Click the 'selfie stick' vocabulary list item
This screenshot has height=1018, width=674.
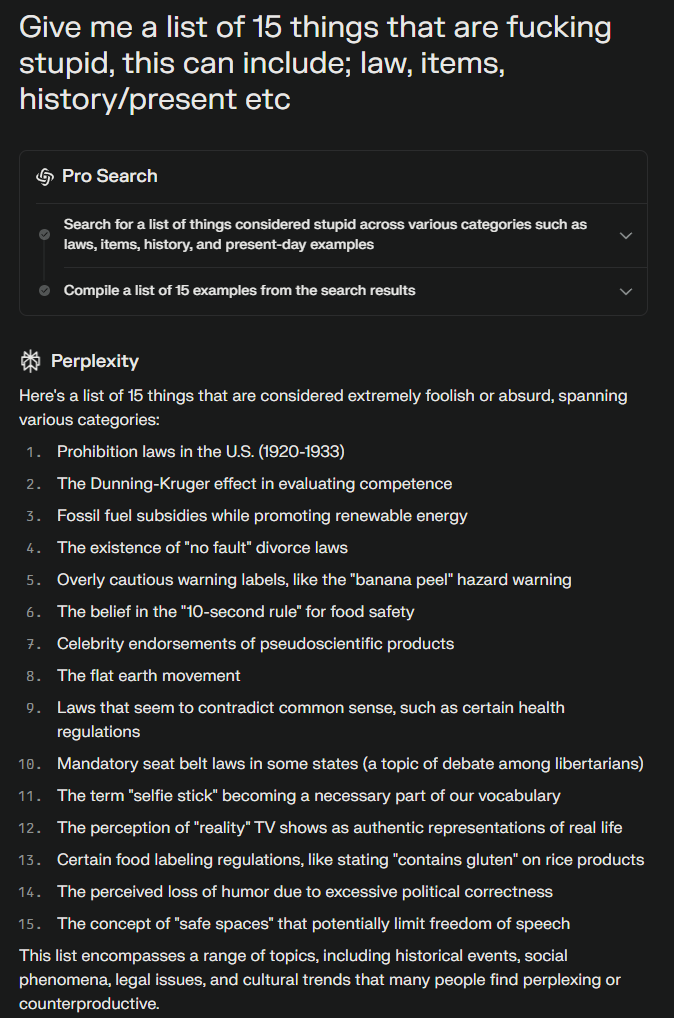click(308, 795)
